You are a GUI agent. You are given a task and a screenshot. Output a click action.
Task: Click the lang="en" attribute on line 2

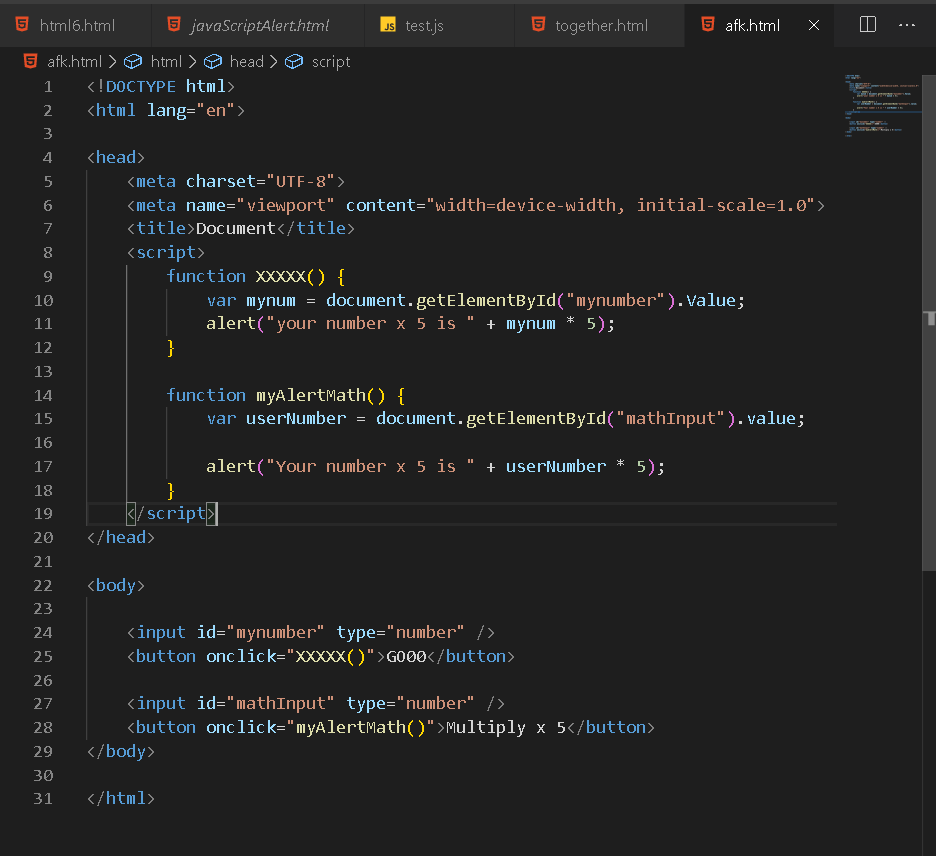click(190, 110)
